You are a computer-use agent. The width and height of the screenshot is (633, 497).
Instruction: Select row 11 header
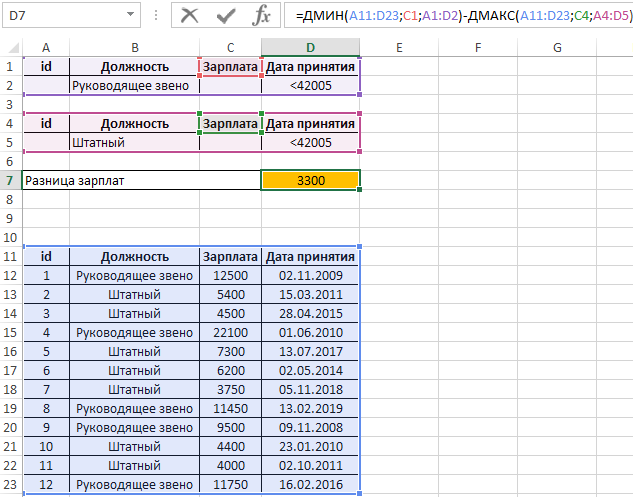10,257
